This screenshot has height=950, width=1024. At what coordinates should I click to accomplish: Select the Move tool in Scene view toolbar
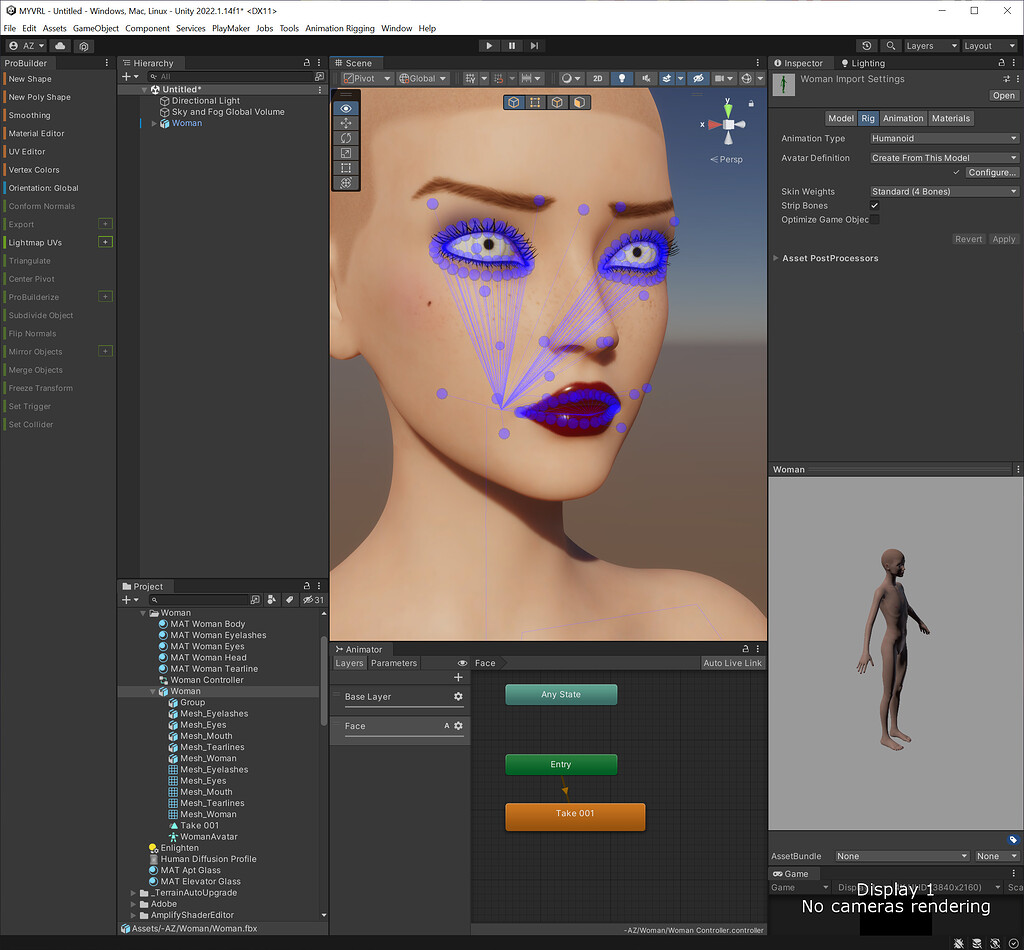(345, 123)
